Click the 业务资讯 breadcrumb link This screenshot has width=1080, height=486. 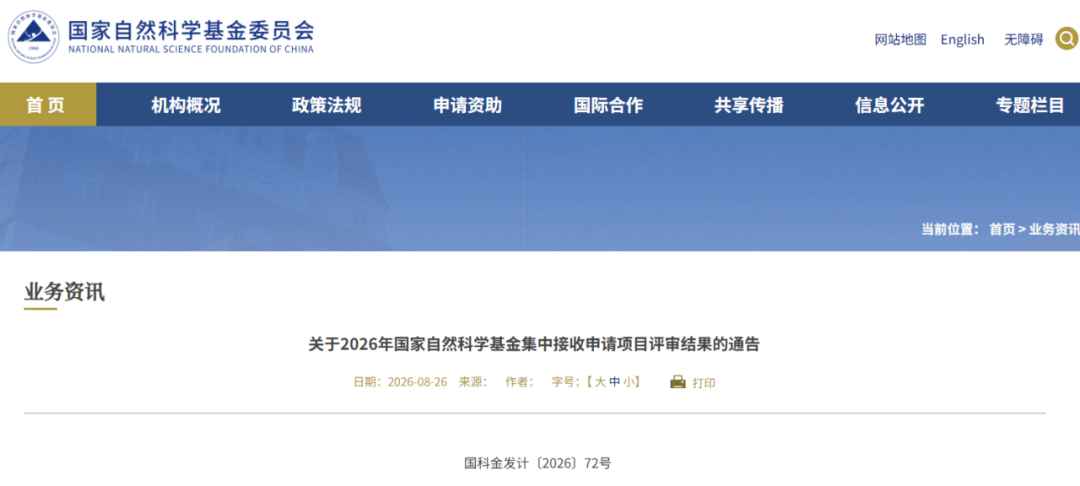point(1055,229)
